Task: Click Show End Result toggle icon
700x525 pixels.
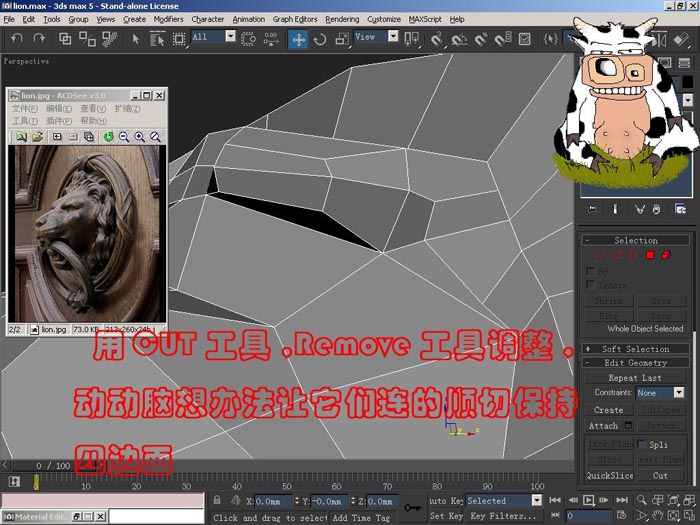Action: [615, 209]
